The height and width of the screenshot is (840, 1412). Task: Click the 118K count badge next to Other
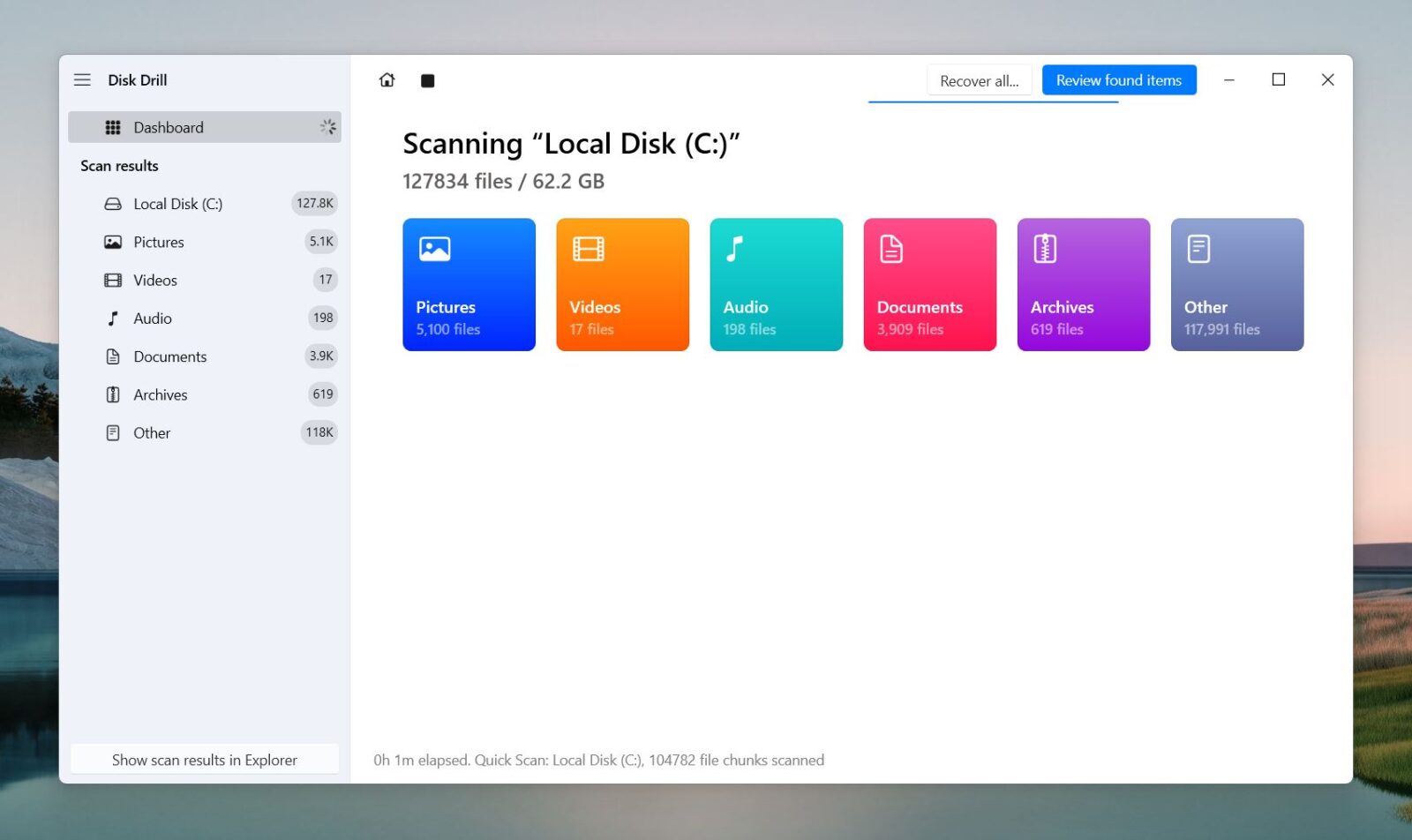tap(319, 432)
